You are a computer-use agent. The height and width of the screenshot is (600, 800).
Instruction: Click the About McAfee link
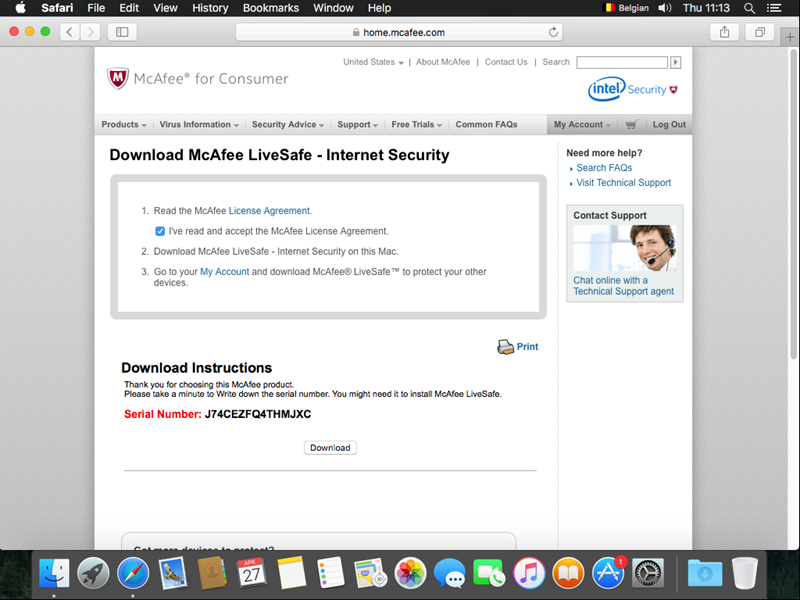pyautogui.click(x=443, y=62)
